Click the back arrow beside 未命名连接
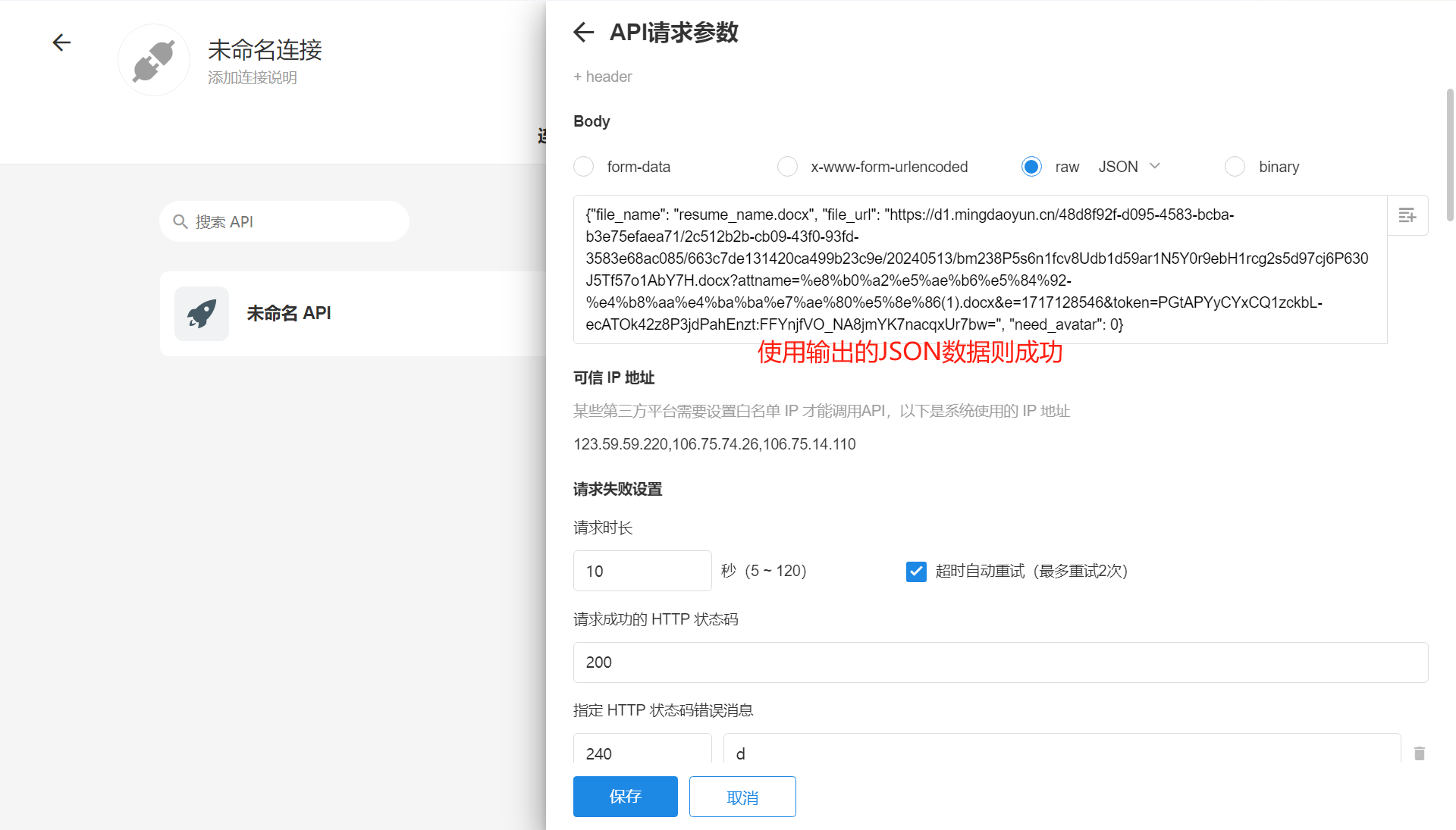 (x=61, y=42)
